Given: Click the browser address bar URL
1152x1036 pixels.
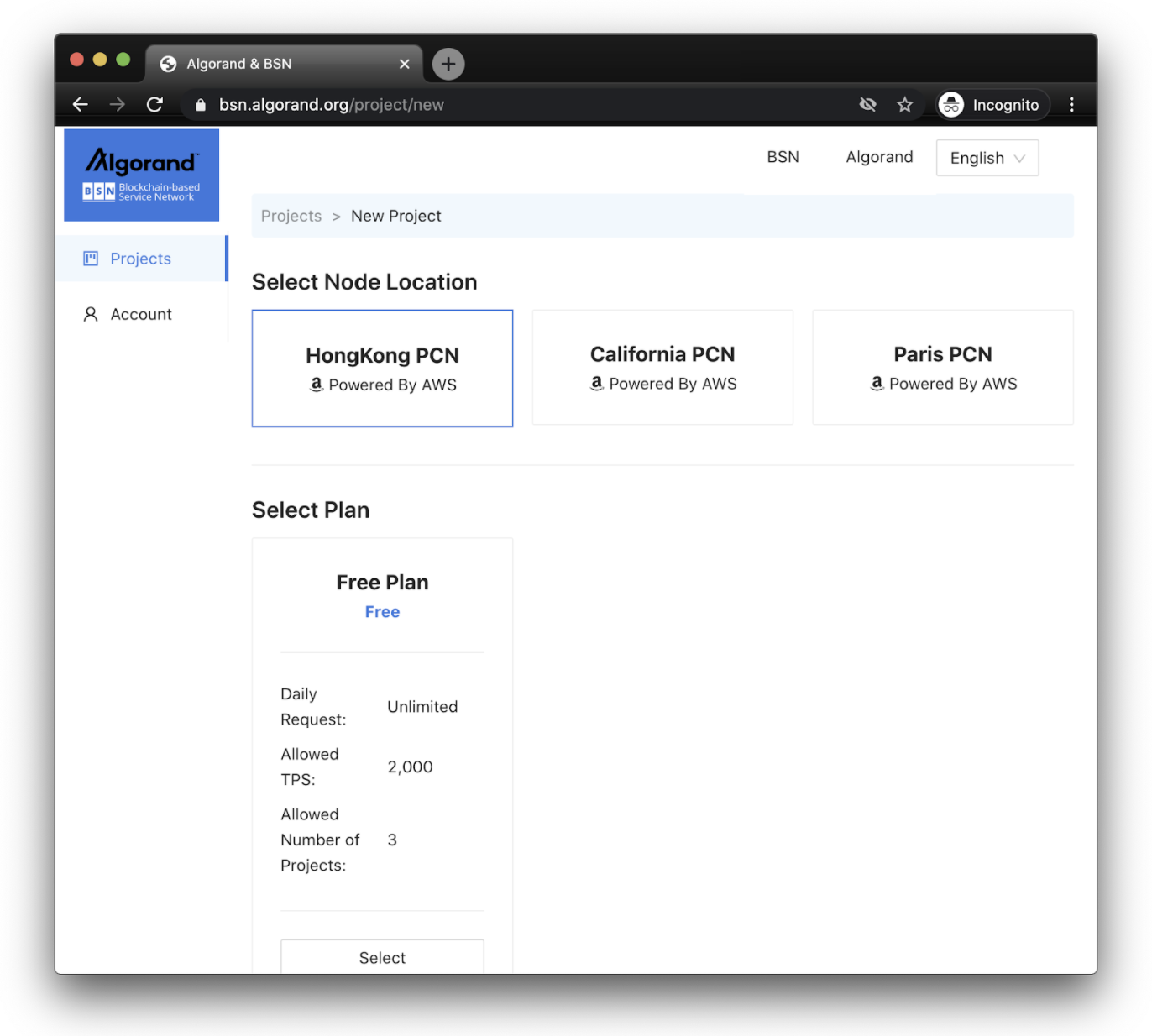Looking at the screenshot, I should click(333, 104).
